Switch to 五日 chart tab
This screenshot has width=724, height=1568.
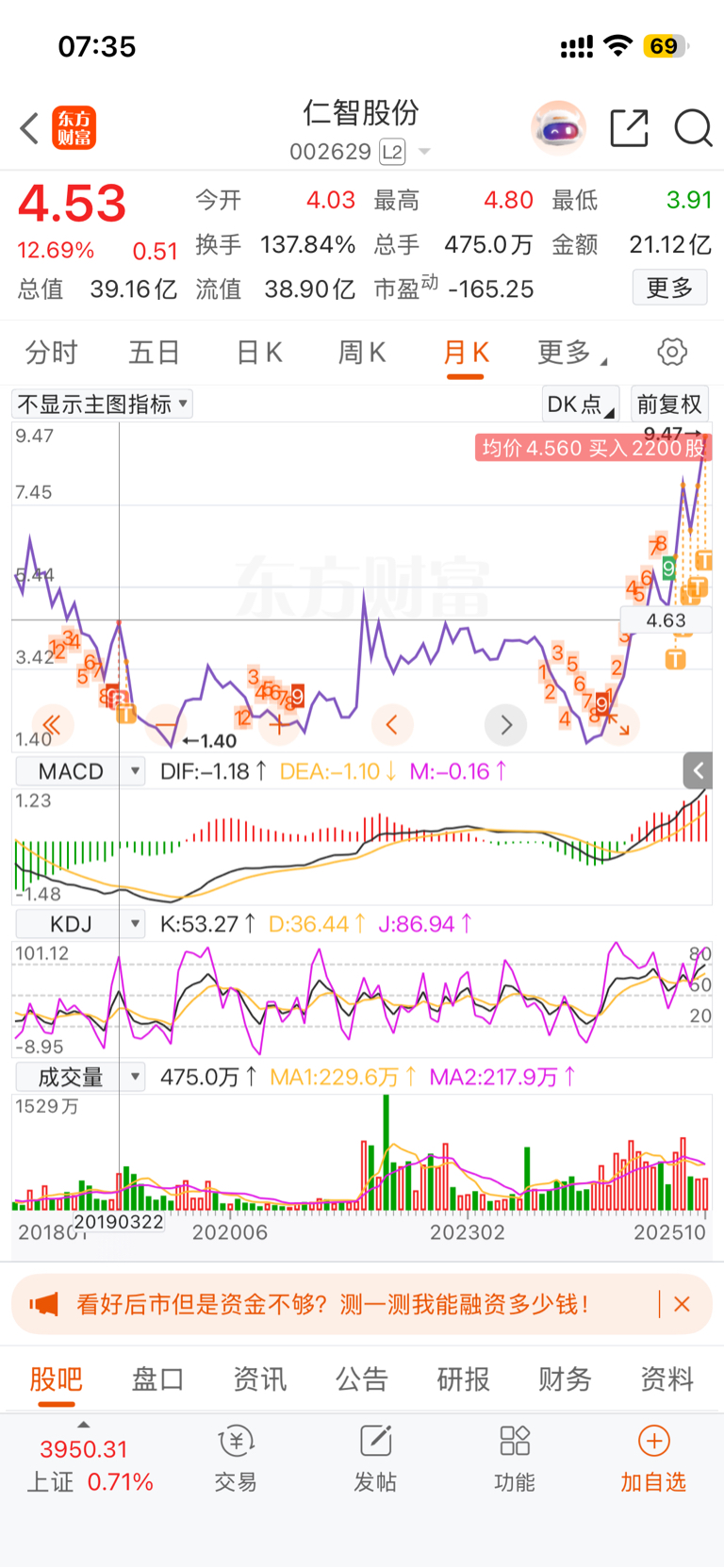point(155,353)
